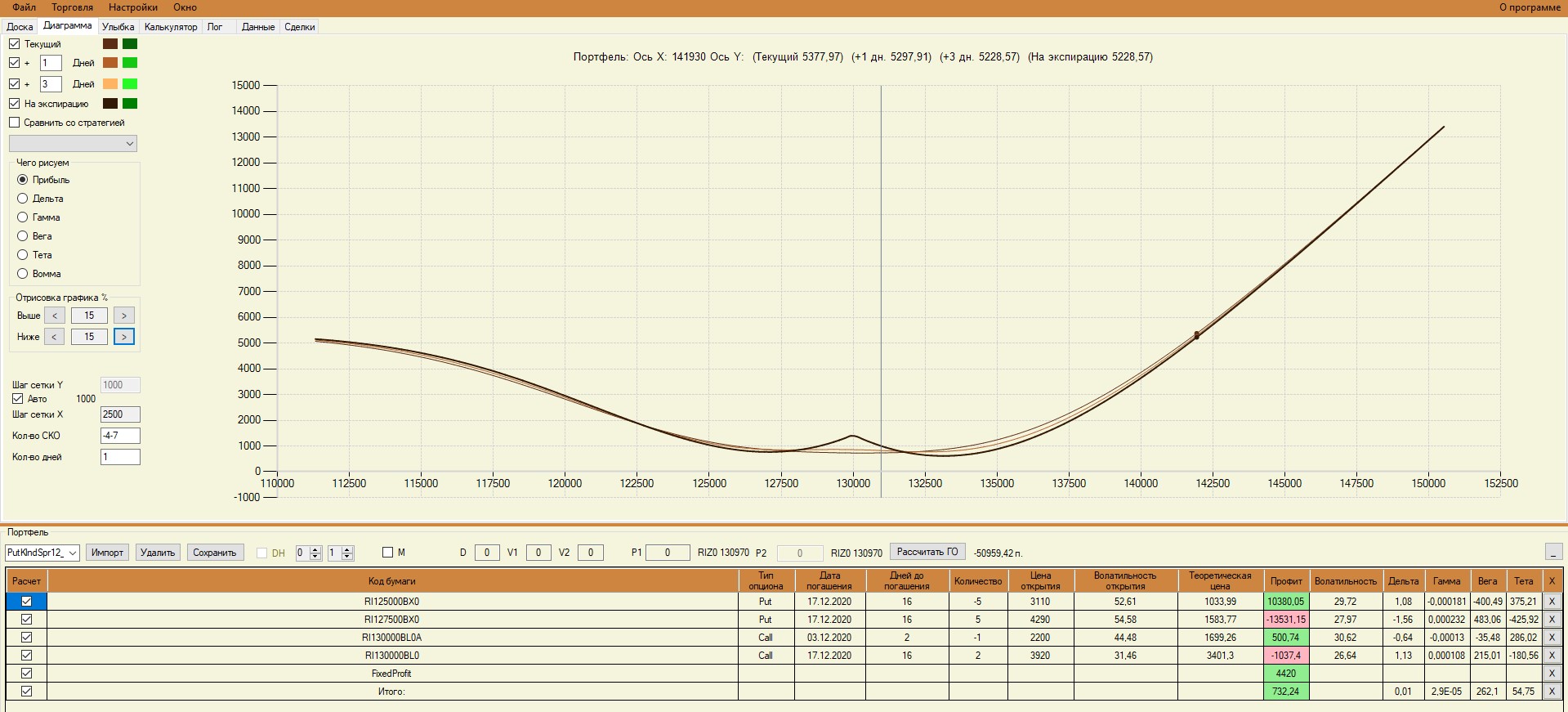The height and width of the screenshot is (712, 1568).
Task: Click the Импорт button
Action: click(107, 553)
